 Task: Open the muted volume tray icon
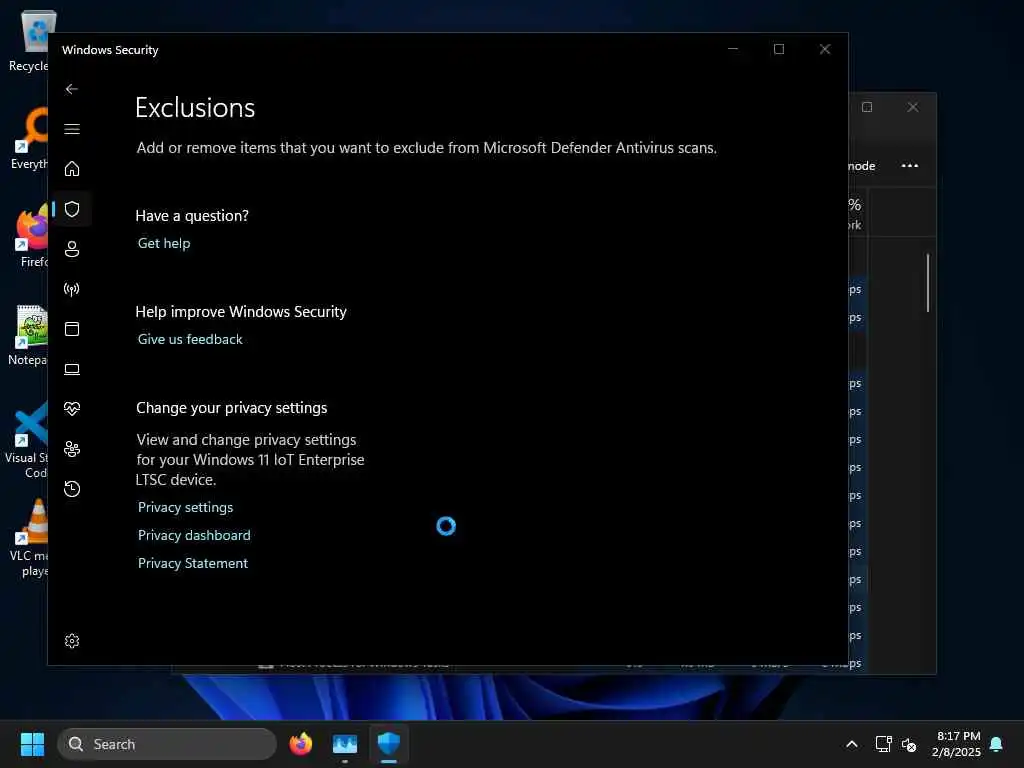click(x=909, y=744)
